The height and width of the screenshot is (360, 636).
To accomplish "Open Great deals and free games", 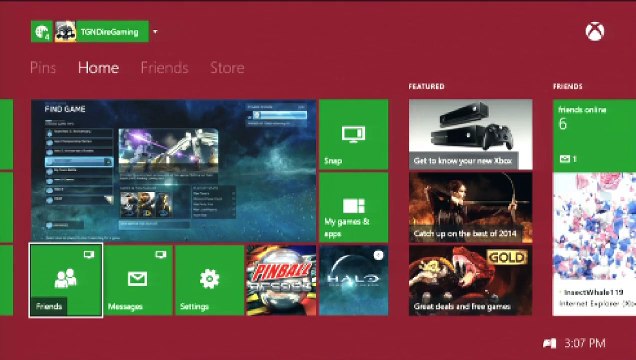I will pos(471,280).
